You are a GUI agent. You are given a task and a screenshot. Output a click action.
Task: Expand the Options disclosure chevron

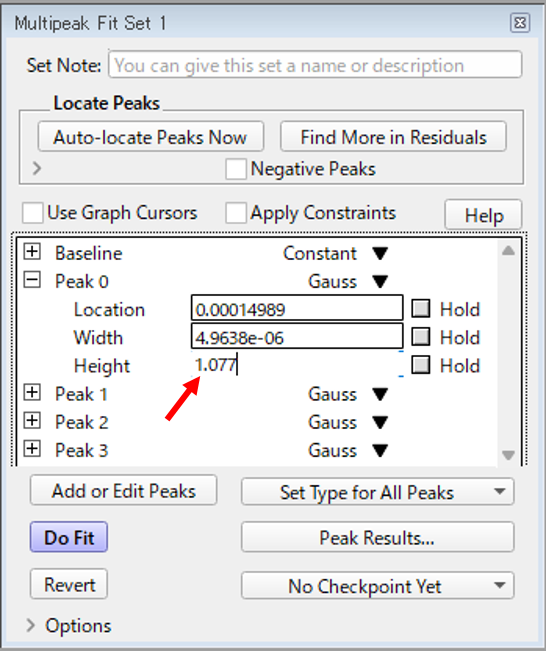(30, 625)
